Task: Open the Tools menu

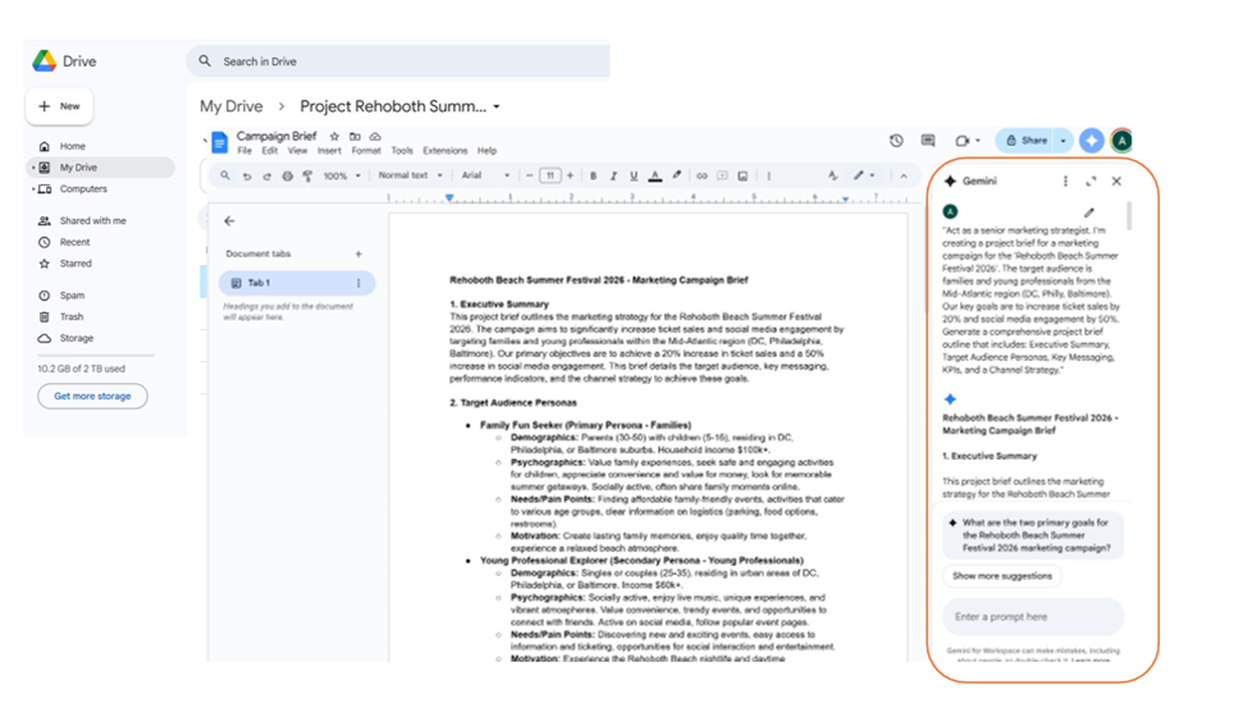Action: coord(402,151)
